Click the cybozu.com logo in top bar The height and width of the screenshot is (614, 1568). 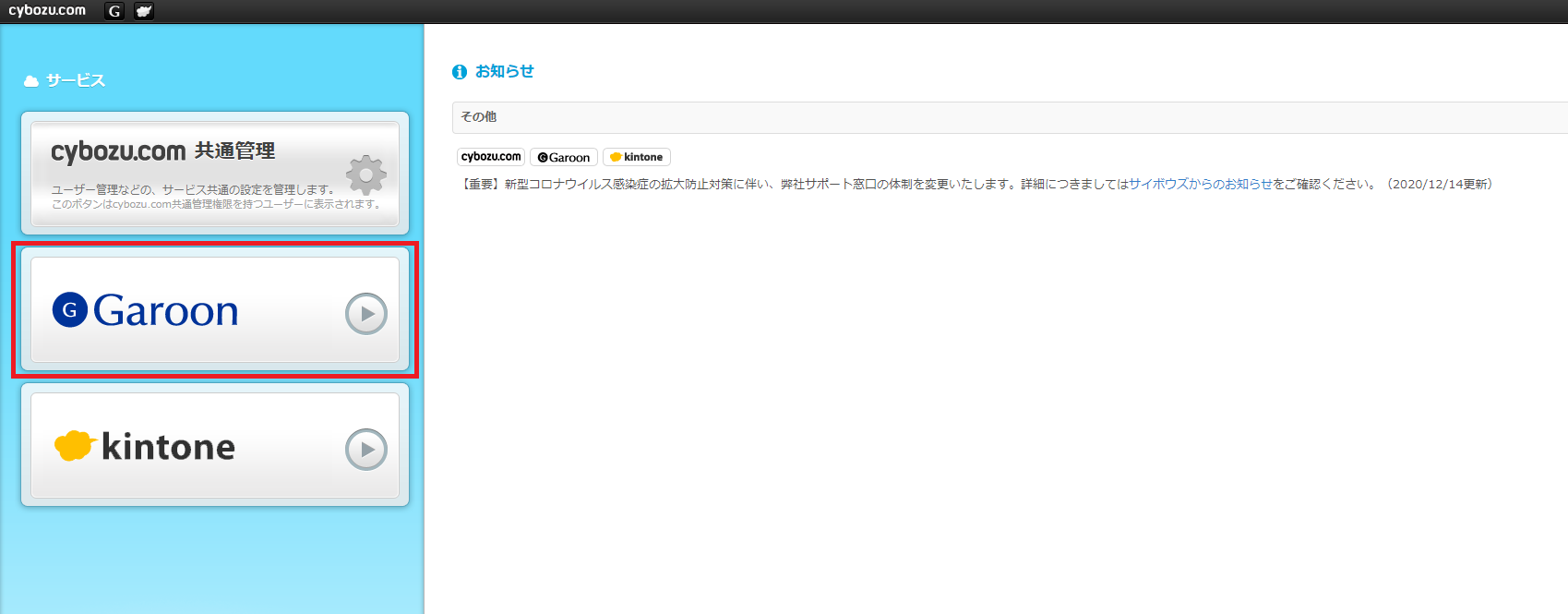[x=47, y=11]
